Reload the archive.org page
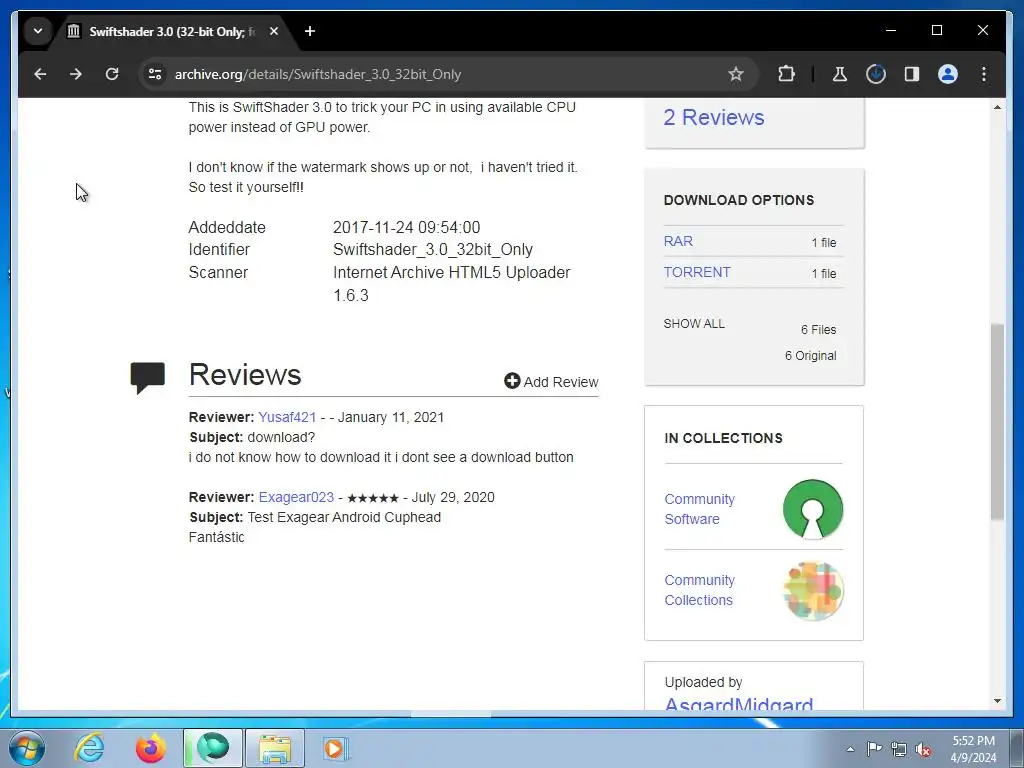The height and width of the screenshot is (768, 1024). [x=112, y=74]
